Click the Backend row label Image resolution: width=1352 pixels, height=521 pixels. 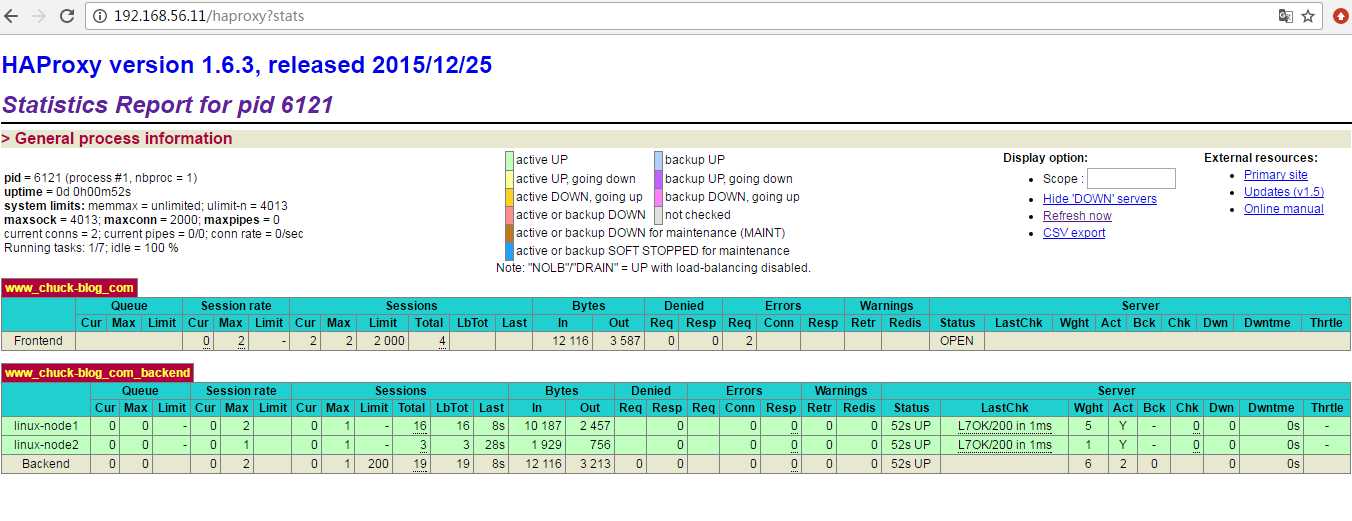(x=46, y=464)
